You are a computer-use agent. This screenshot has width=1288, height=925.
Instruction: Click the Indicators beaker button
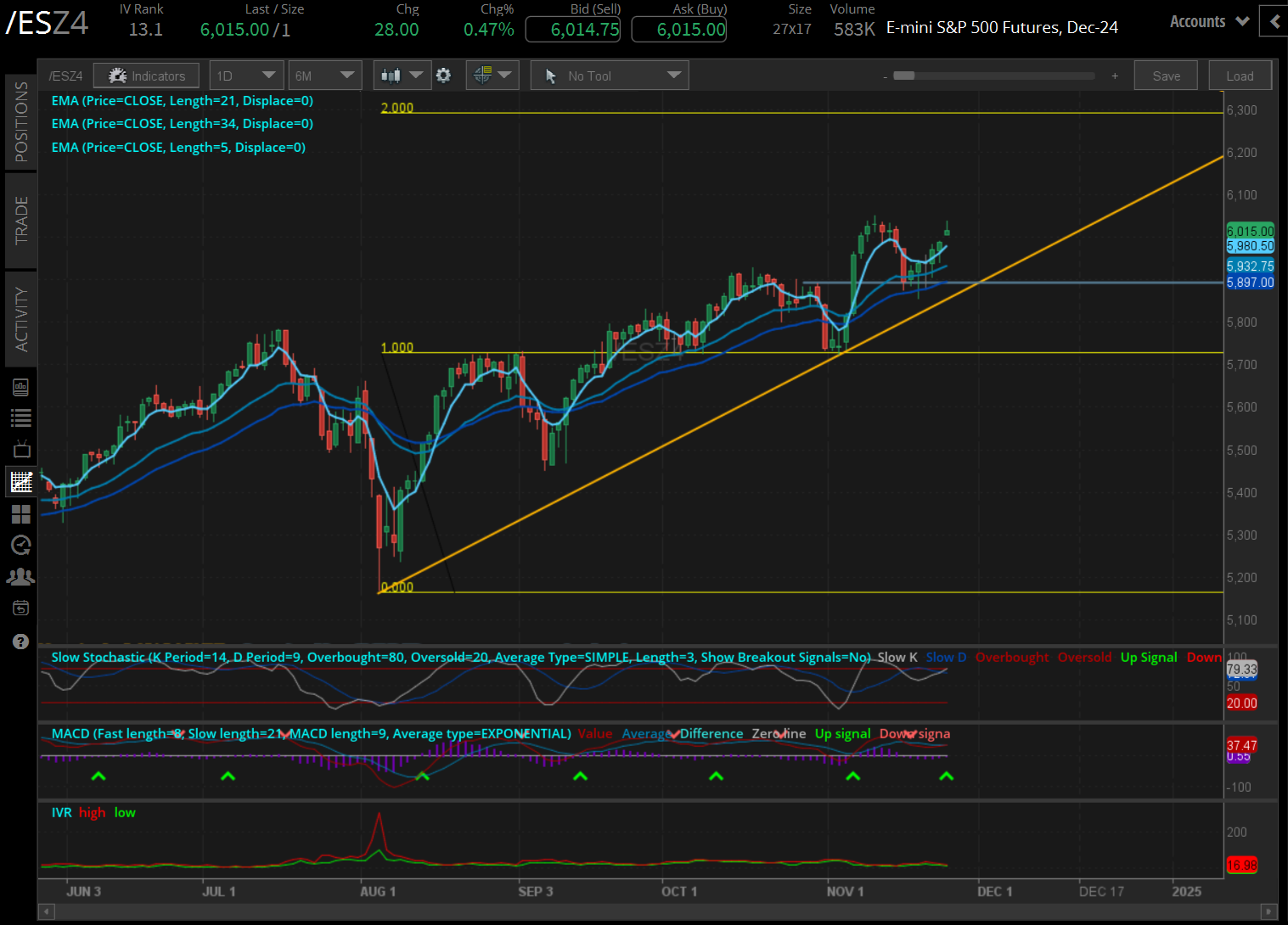(x=146, y=75)
